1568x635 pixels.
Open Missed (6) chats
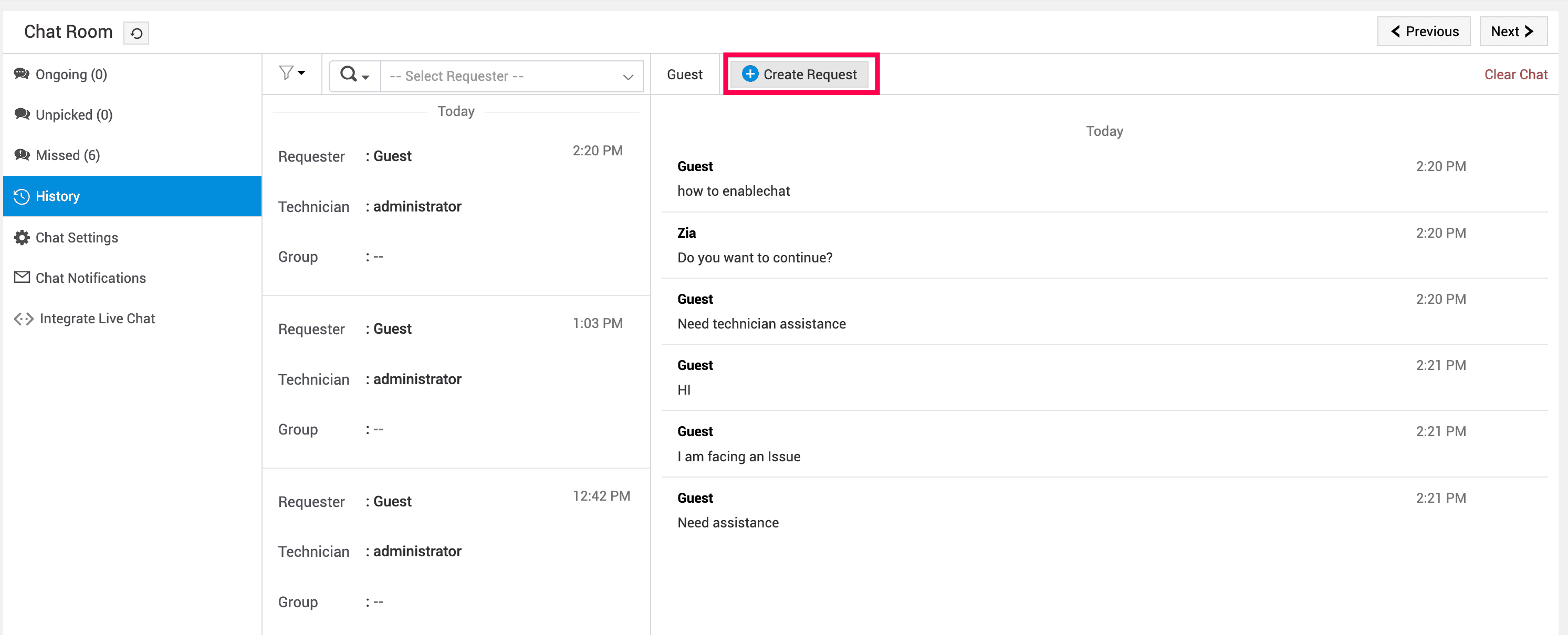(132, 155)
